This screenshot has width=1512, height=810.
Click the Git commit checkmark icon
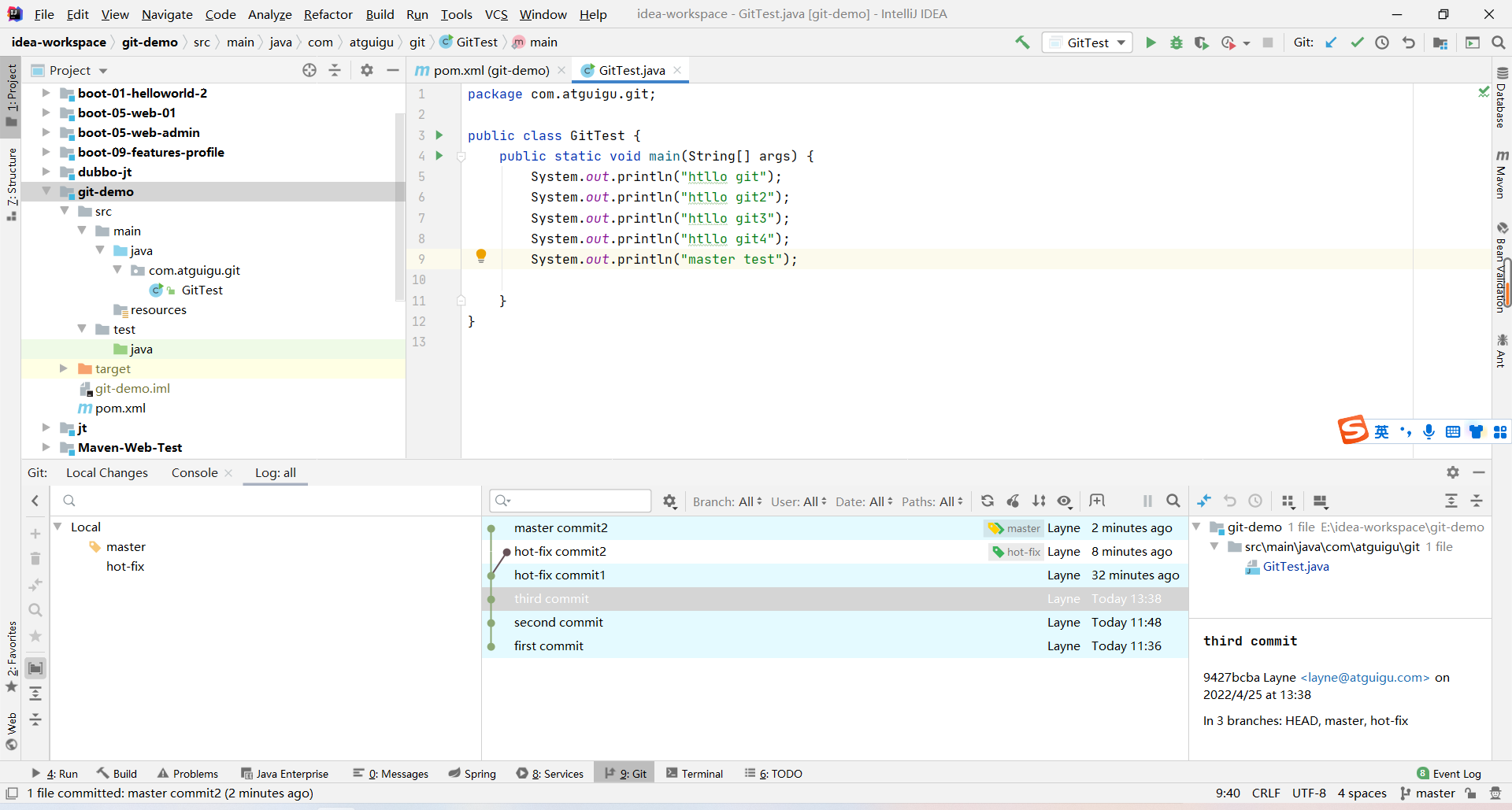point(1357,43)
